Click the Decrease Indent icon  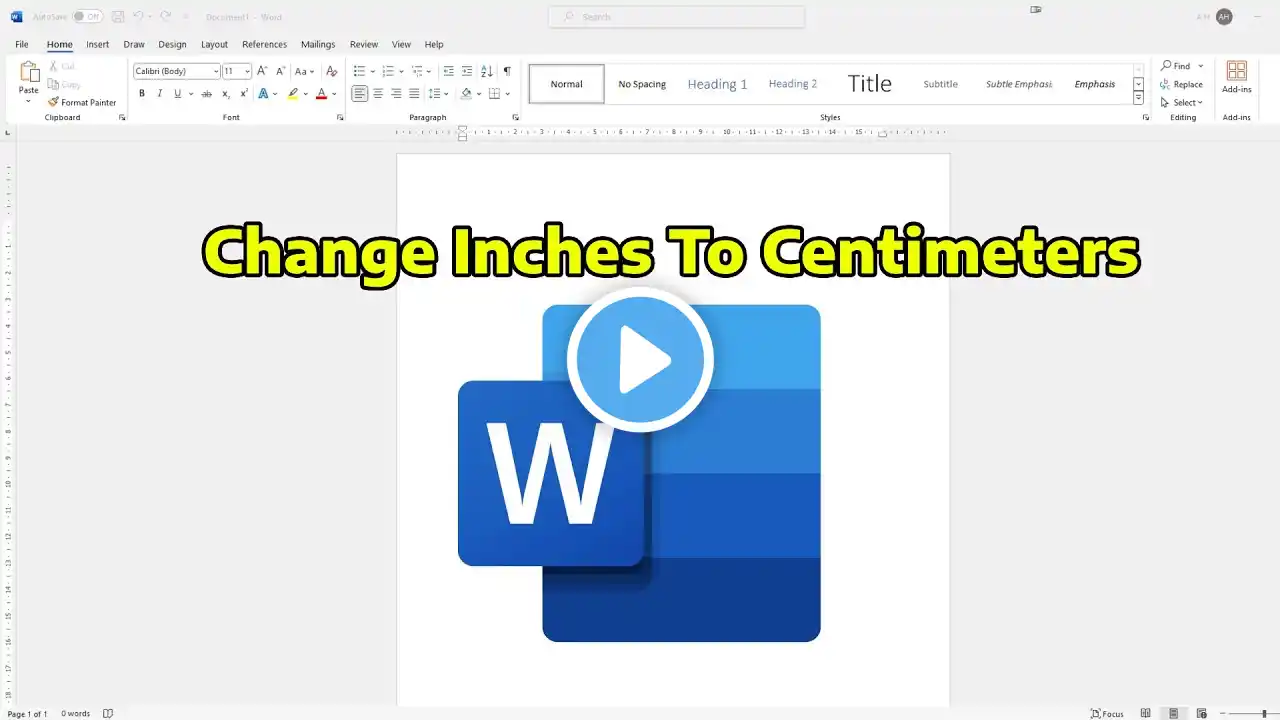(448, 71)
